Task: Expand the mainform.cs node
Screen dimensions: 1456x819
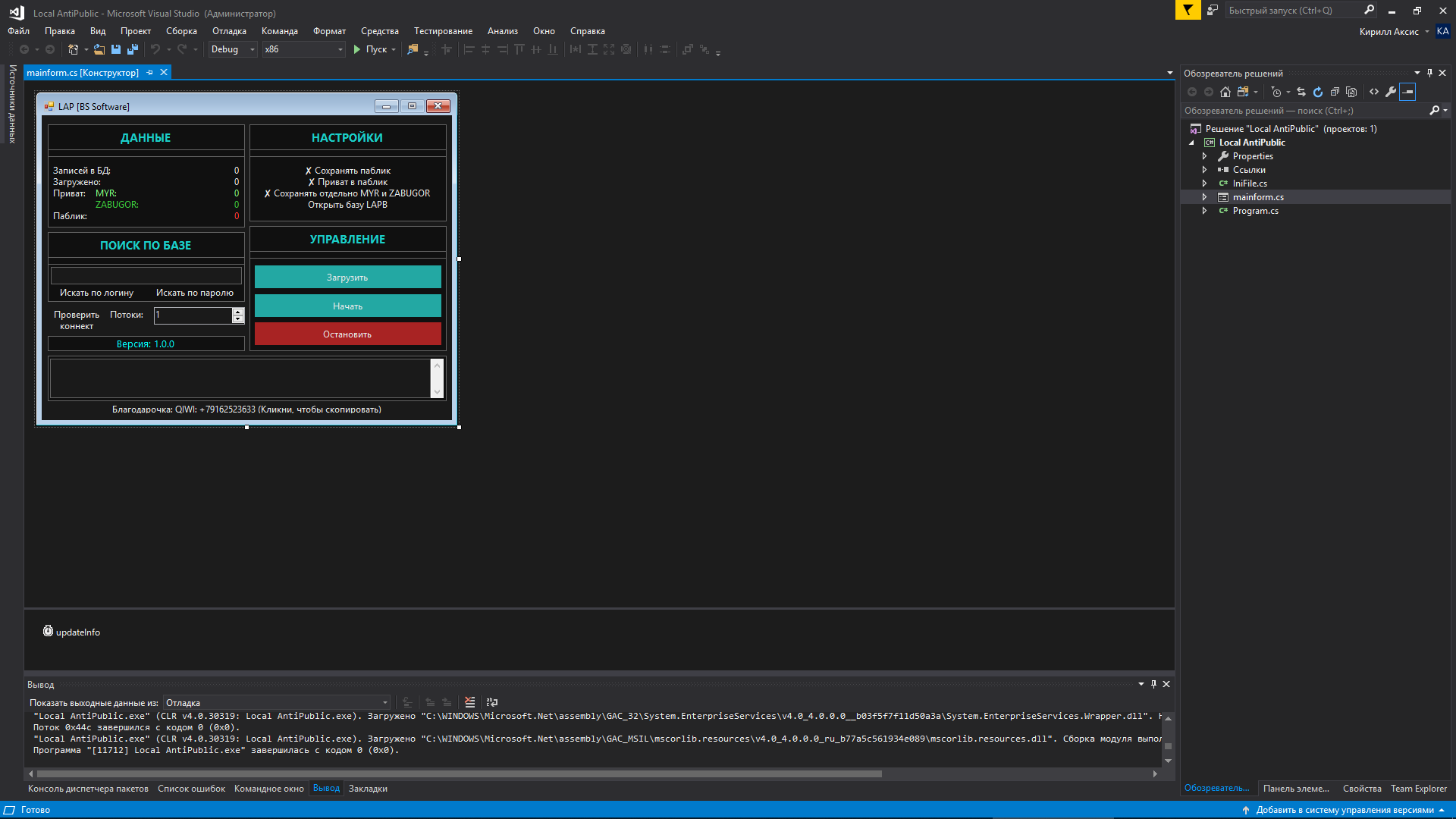Action: tap(1204, 197)
